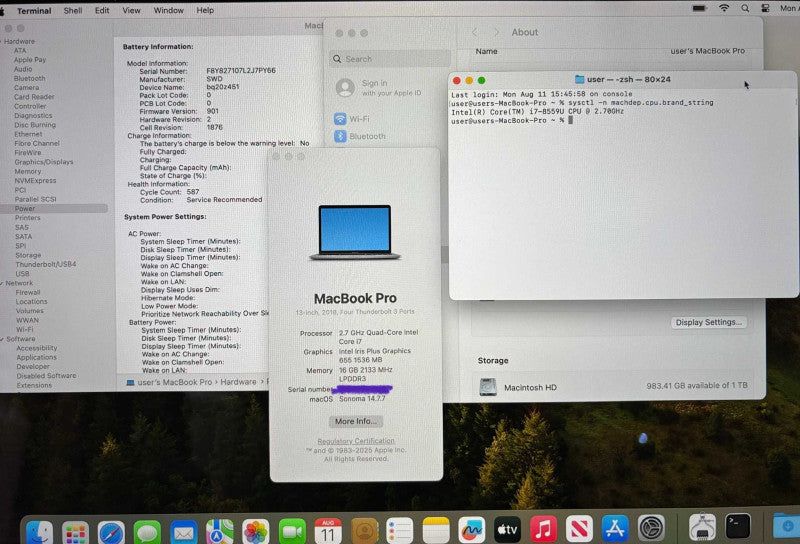800x544 pixels.
Task: Select Storage in System Information sidebar
Action: pos(28,255)
